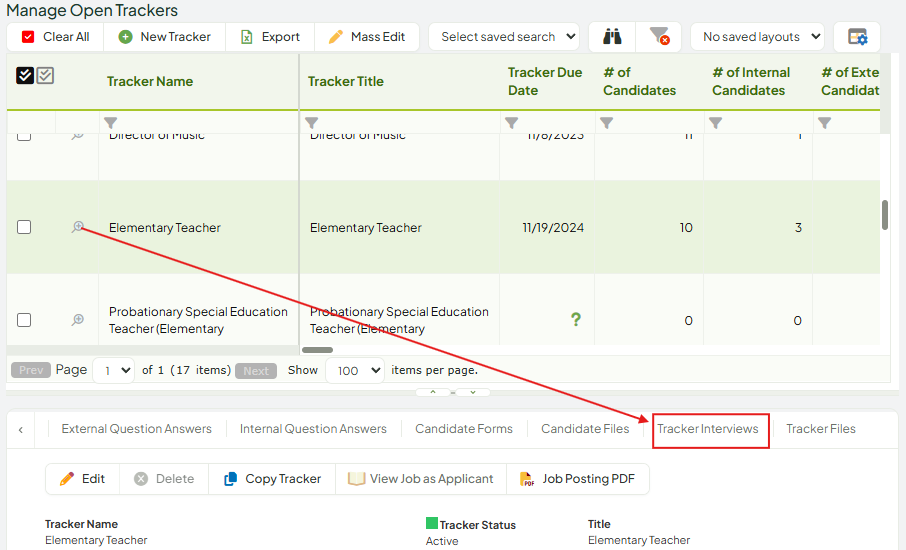Image resolution: width=906 pixels, height=550 pixels.
Task: Open the Select saved search dropdown
Action: click(504, 37)
